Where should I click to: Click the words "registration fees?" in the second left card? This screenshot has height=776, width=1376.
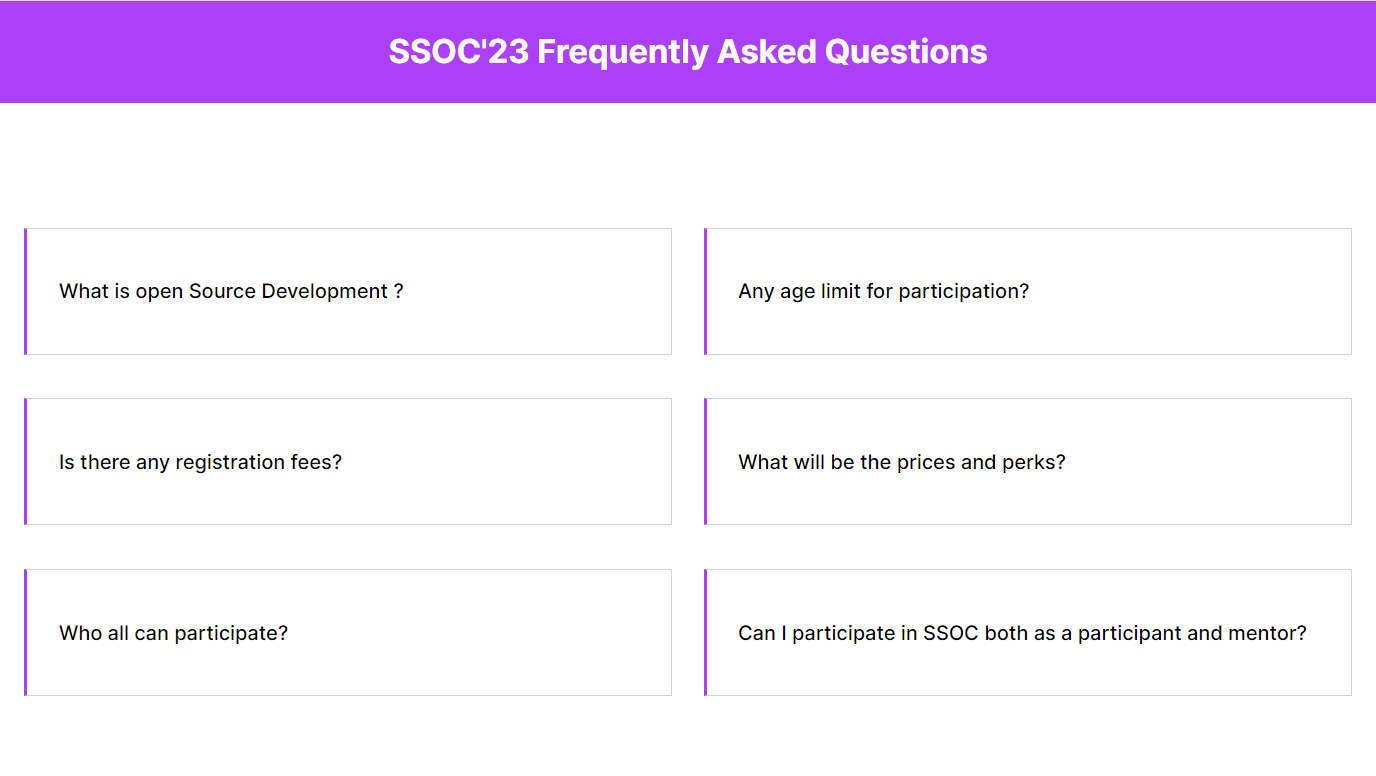coord(259,462)
